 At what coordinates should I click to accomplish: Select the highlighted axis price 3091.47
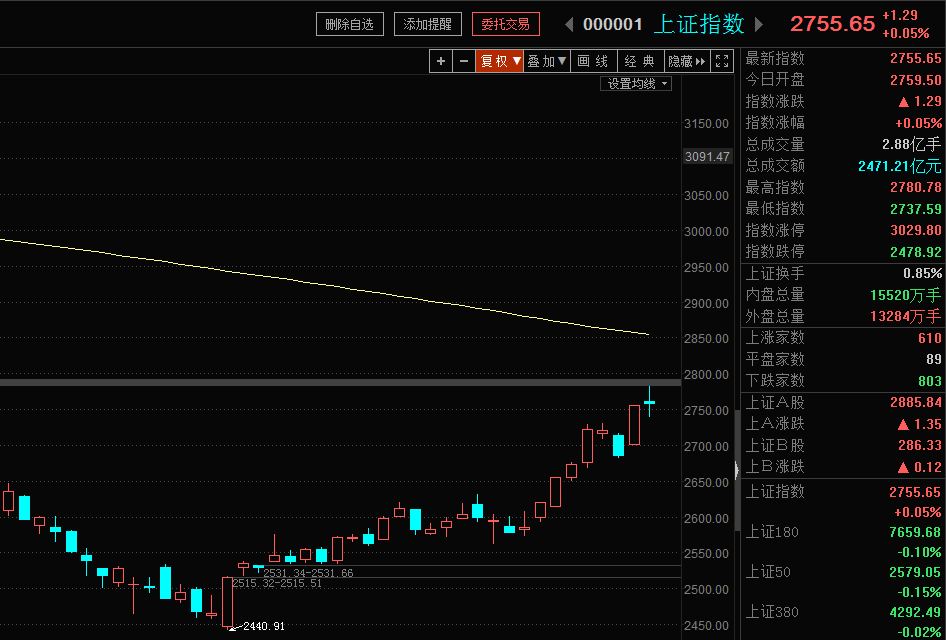pyautogui.click(x=707, y=157)
